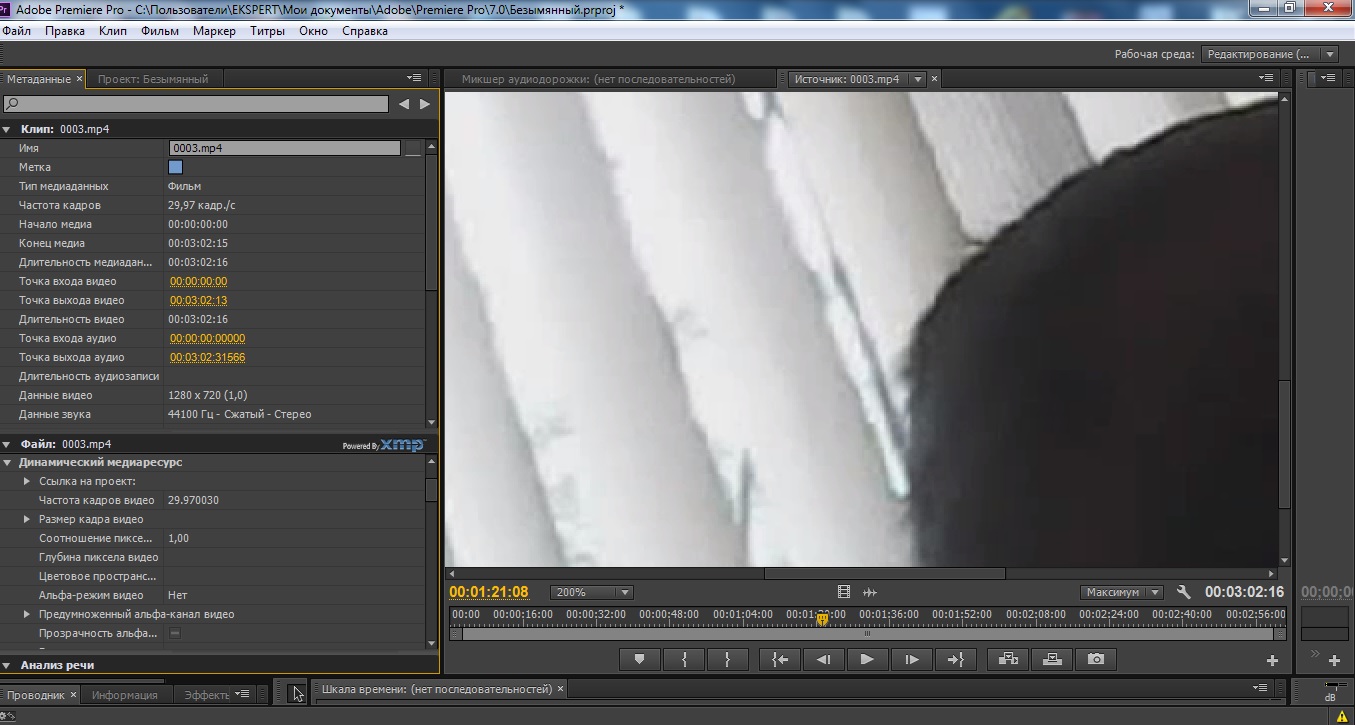
Task: Open the Окно menu
Action: (x=313, y=31)
